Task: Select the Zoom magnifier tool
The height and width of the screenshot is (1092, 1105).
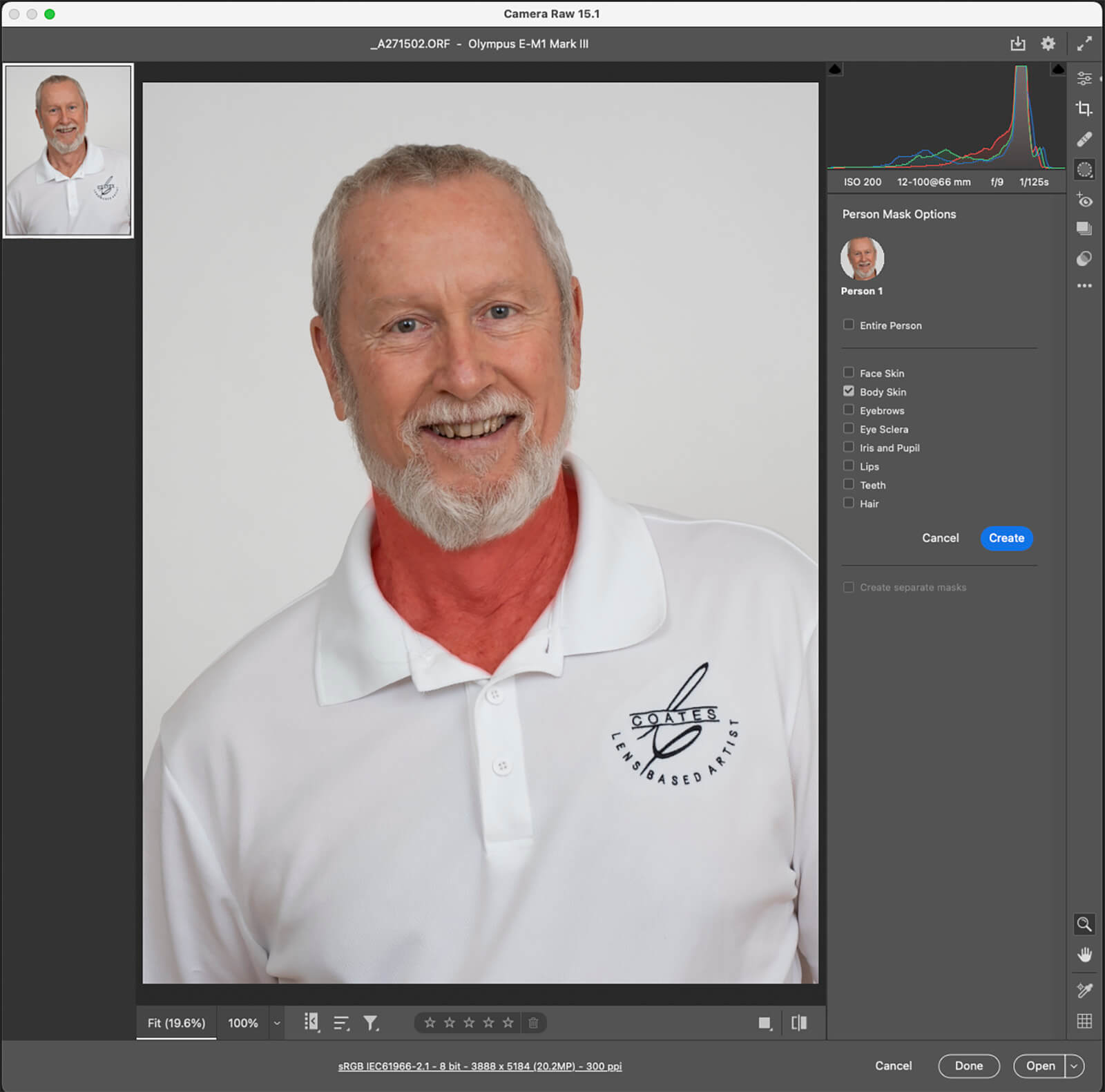Action: pos(1084,924)
